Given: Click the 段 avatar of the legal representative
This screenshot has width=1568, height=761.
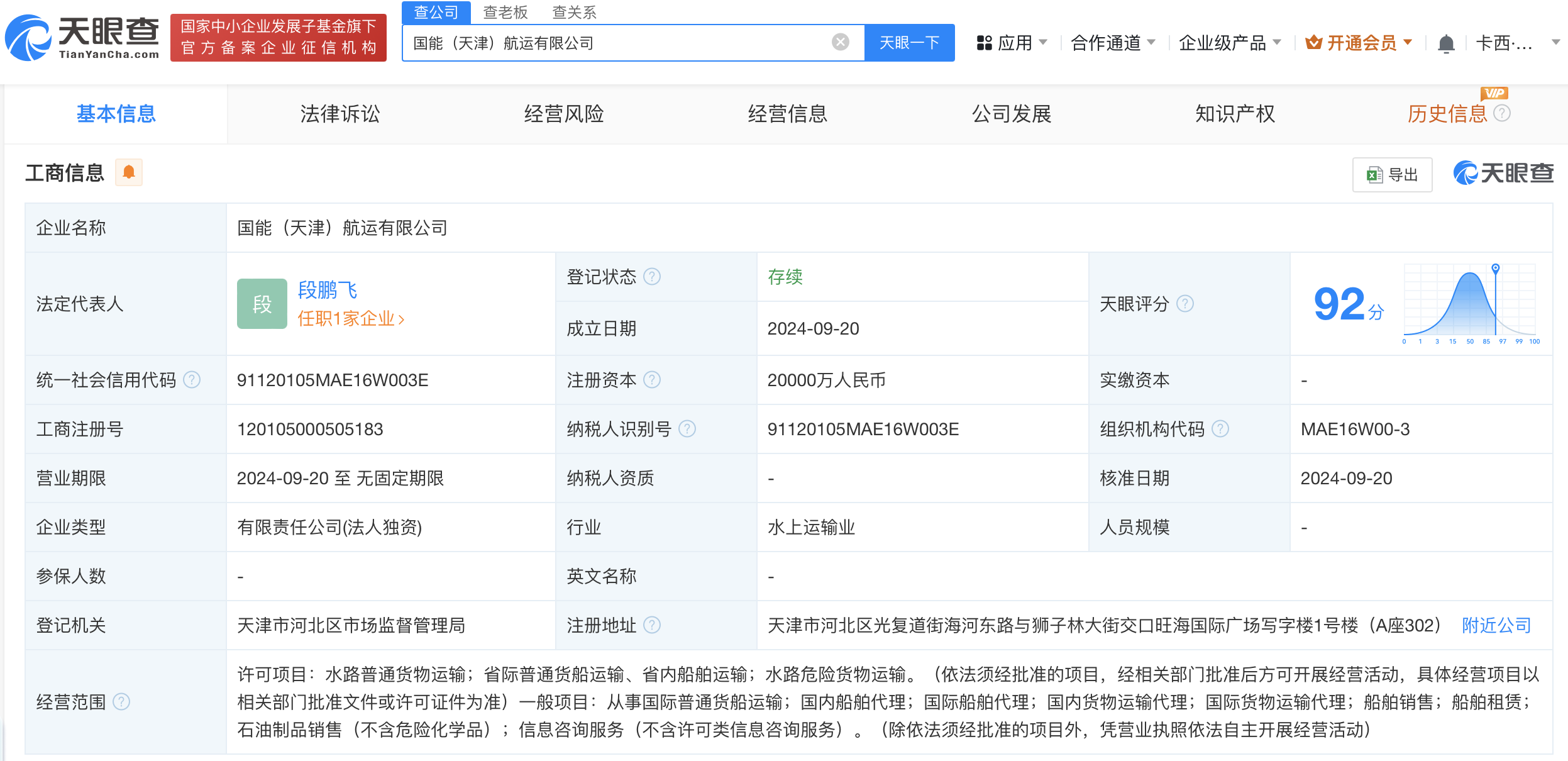Looking at the screenshot, I should 262,304.
